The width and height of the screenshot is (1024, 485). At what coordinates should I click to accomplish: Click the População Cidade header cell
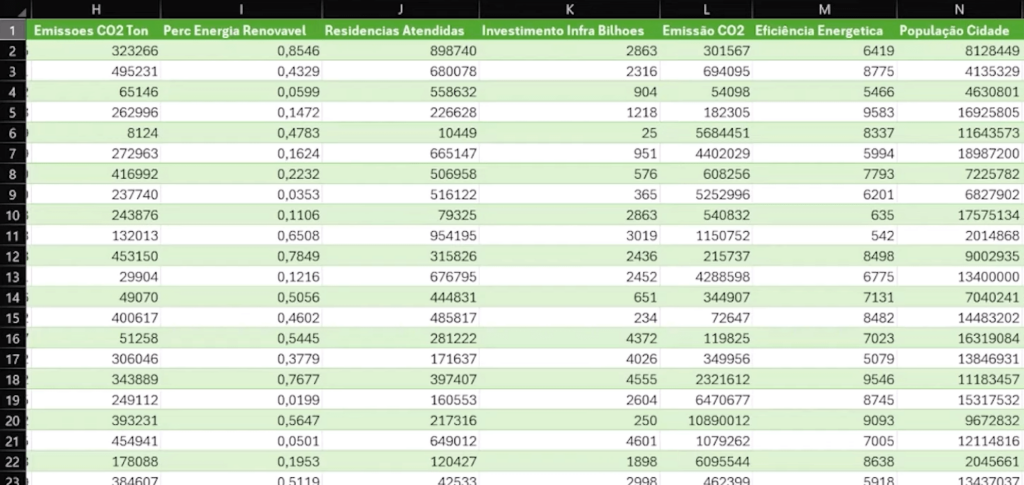[960, 30]
